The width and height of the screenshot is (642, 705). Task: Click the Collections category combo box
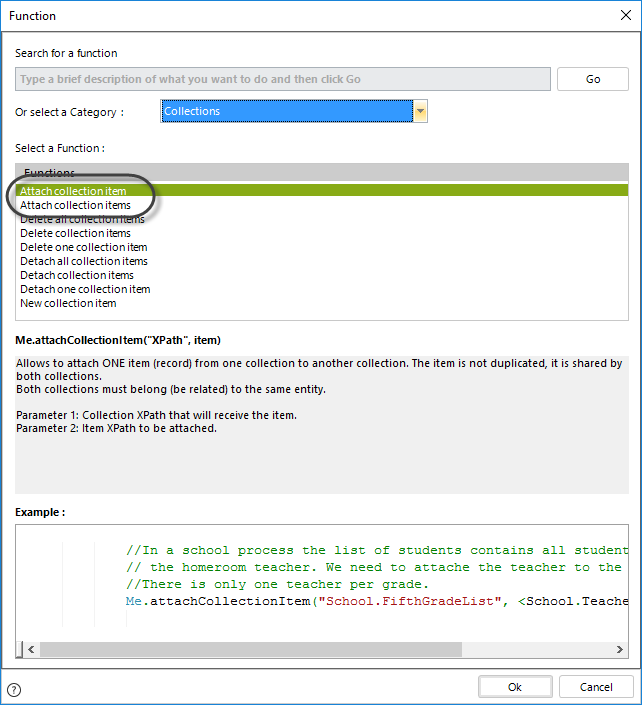click(x=286, y=112)
